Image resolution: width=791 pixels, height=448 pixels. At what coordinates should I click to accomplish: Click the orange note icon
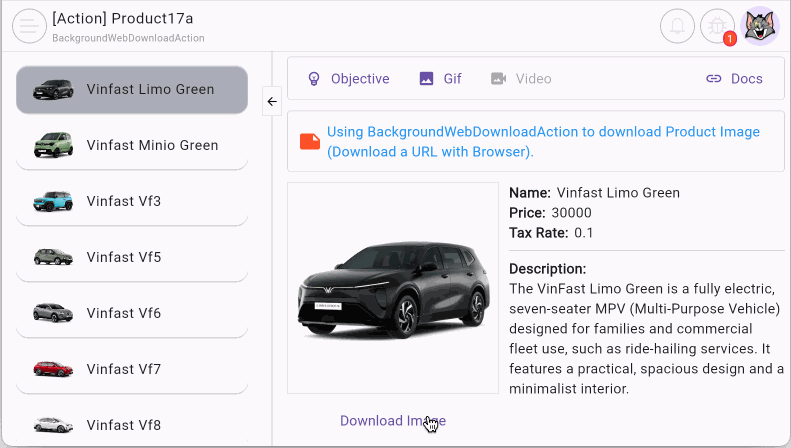(x=310, y=142)
